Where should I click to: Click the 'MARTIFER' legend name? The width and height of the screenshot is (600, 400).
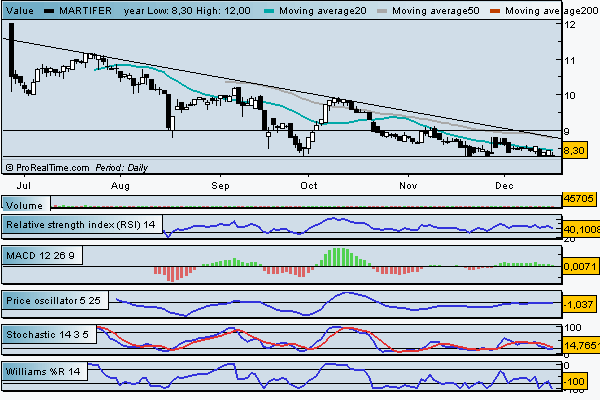click(85, 11)
